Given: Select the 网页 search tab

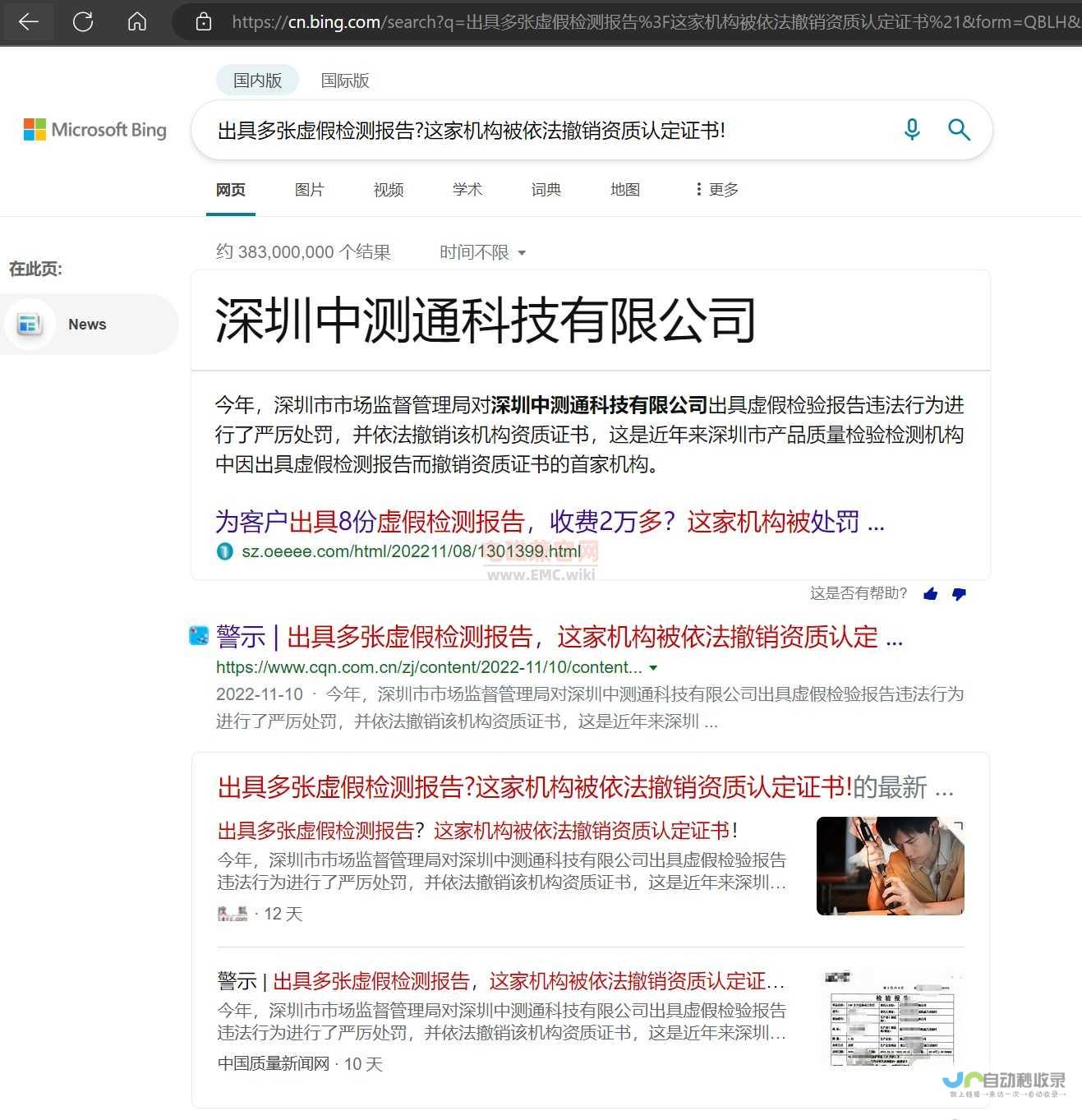Looking at the screenshot, I should pyautogui.click(x=231, y=190).
